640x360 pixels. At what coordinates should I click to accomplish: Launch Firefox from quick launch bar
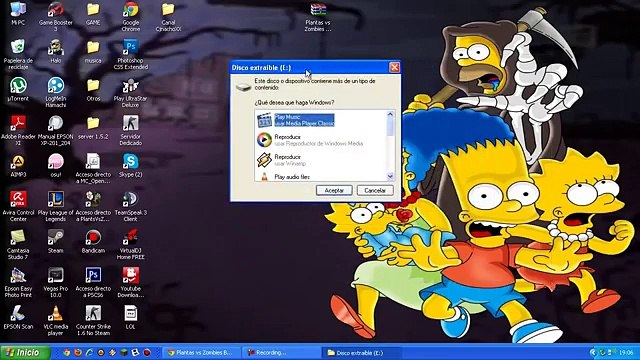pyautogui.click(x=78, y=353)
